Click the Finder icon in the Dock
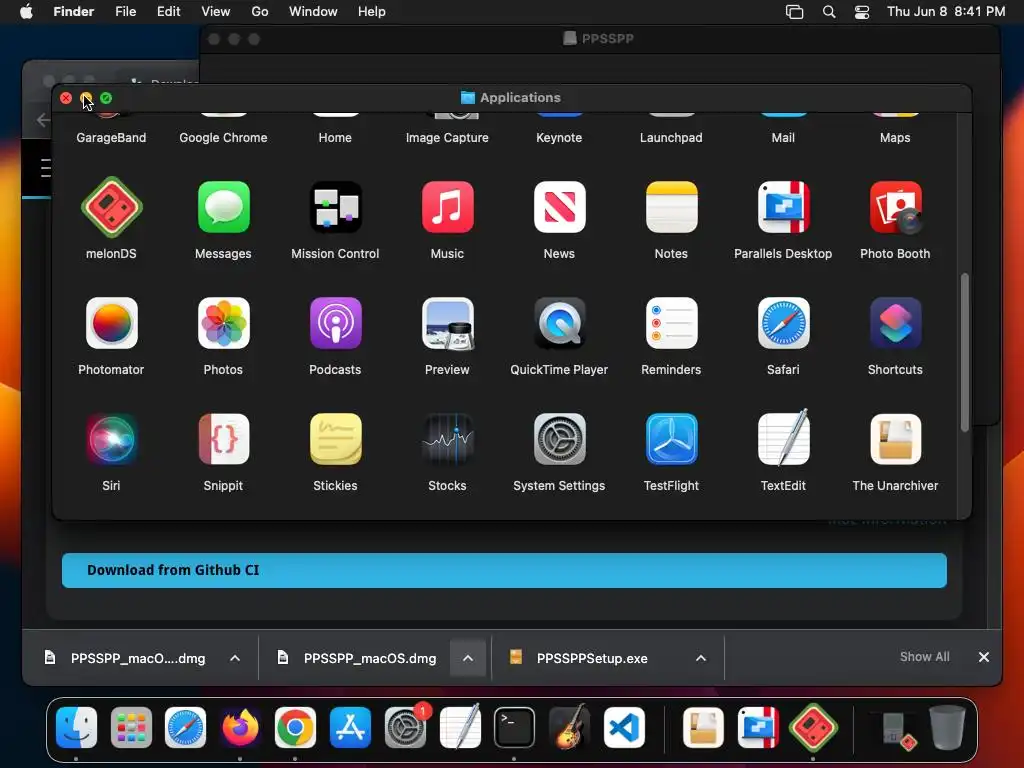This screenshot has height=768, width=1024. [x=76, y=727]
